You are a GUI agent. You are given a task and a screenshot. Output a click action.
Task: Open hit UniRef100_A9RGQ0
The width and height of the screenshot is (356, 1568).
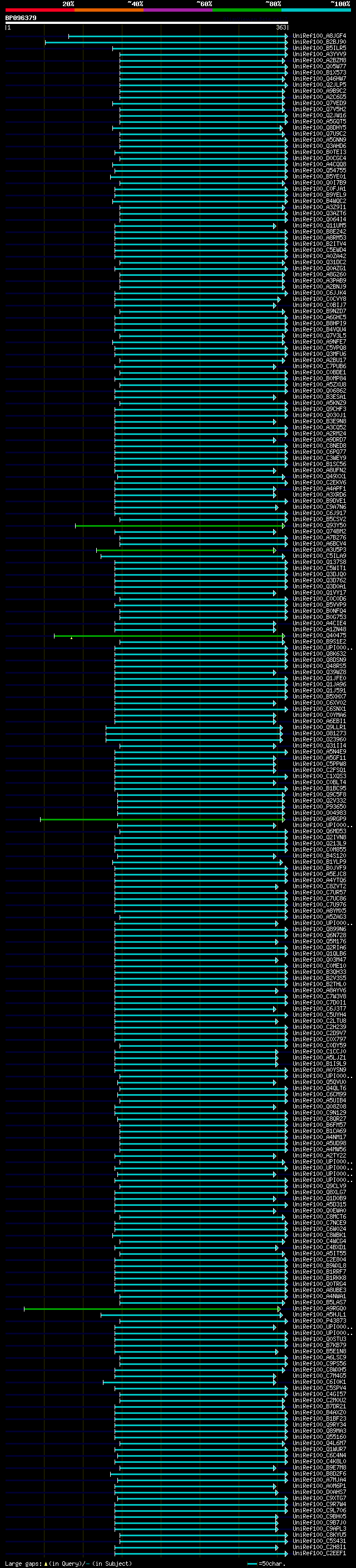319,1309
